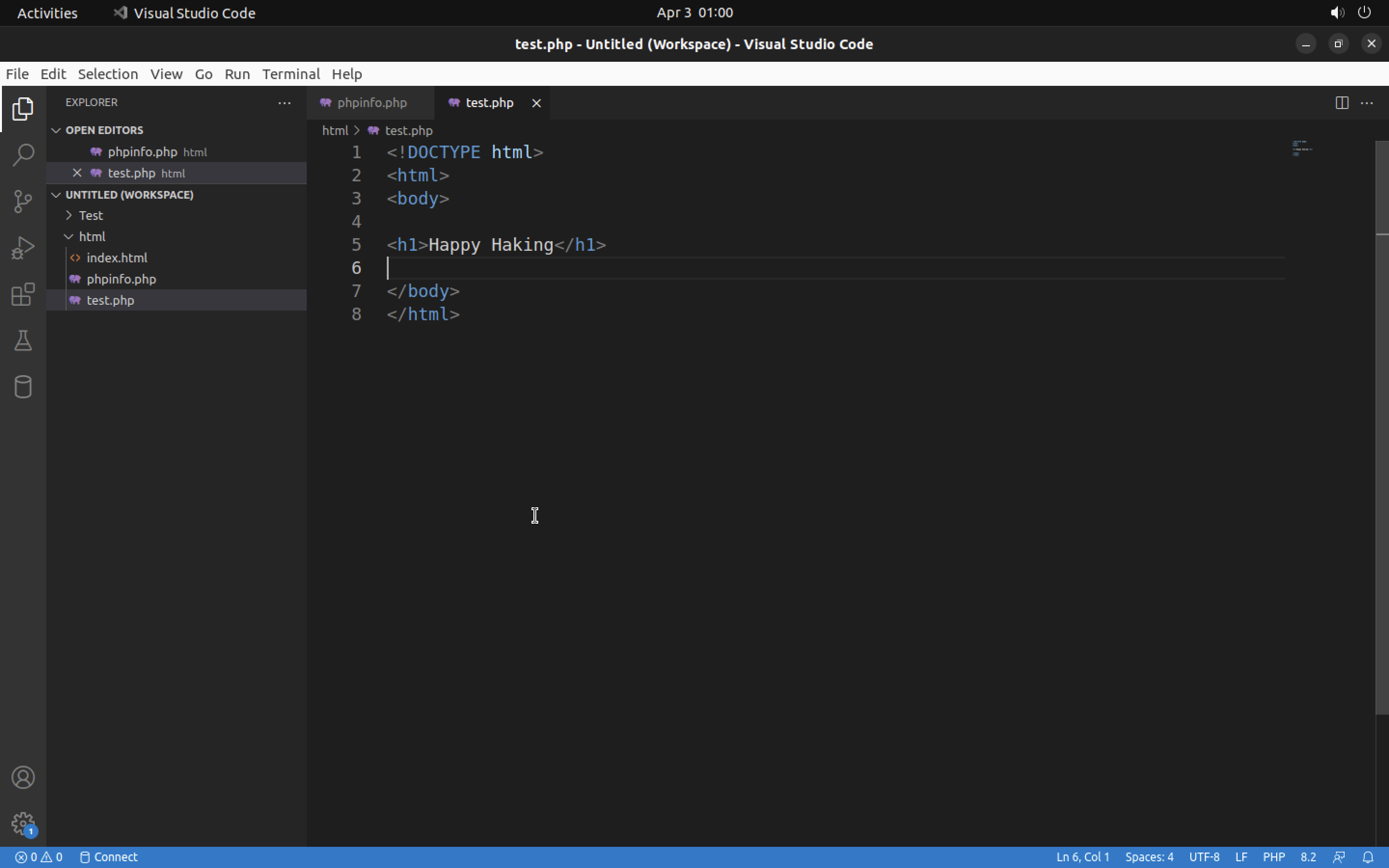The image size is (1389, 868).
Task: Close the test.php editor tab
Action: tap(536, 103)
